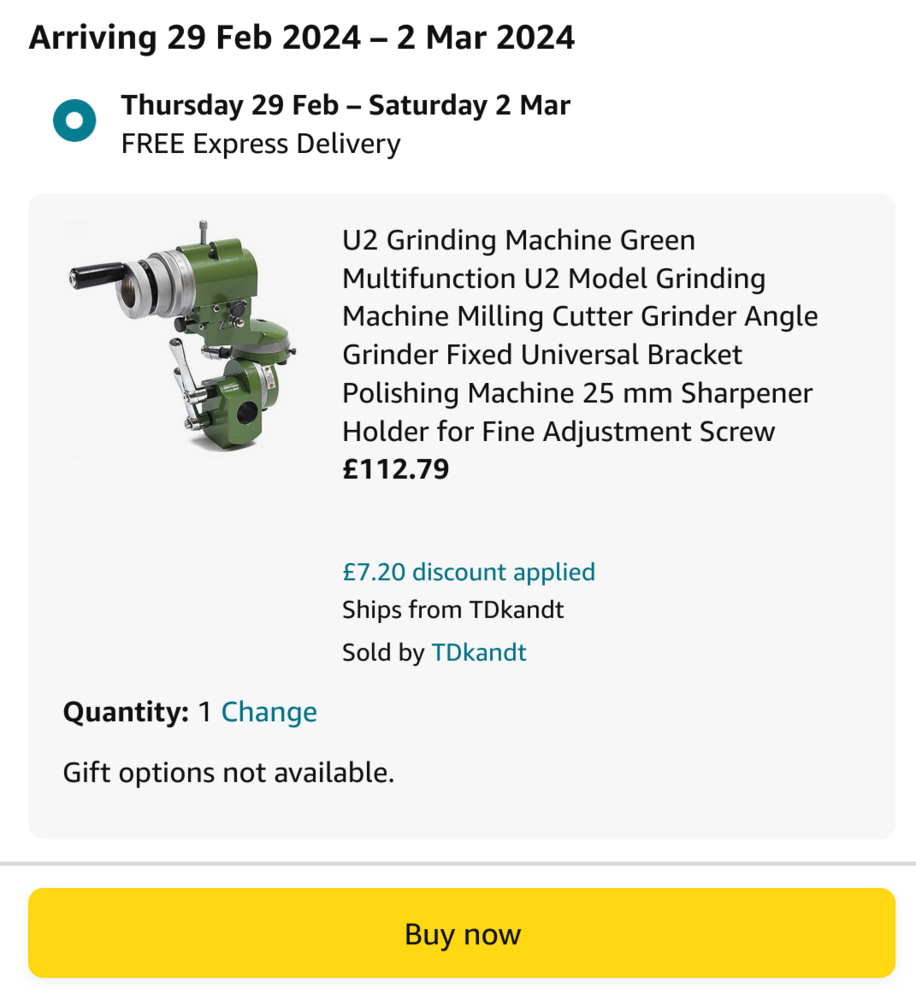The width and height of the screenshot is (916, 1000).
Task: Click the Gift options not available text
Action: tap(228, 772)
